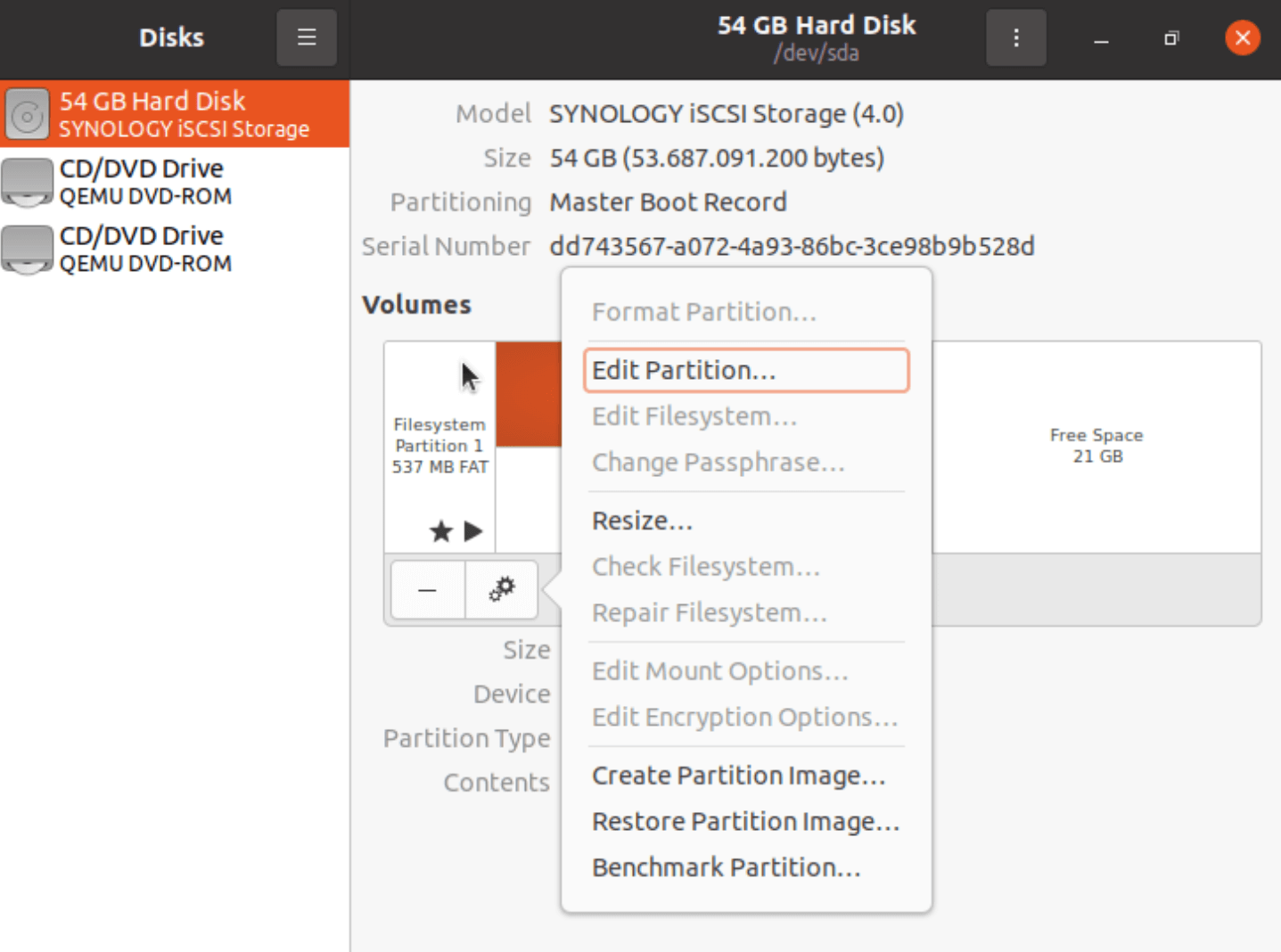Image resolution: width=1281 pixels, height=952 pixels.
Task: Select the orange highlighted partition block
Action: tap(529, 394)
